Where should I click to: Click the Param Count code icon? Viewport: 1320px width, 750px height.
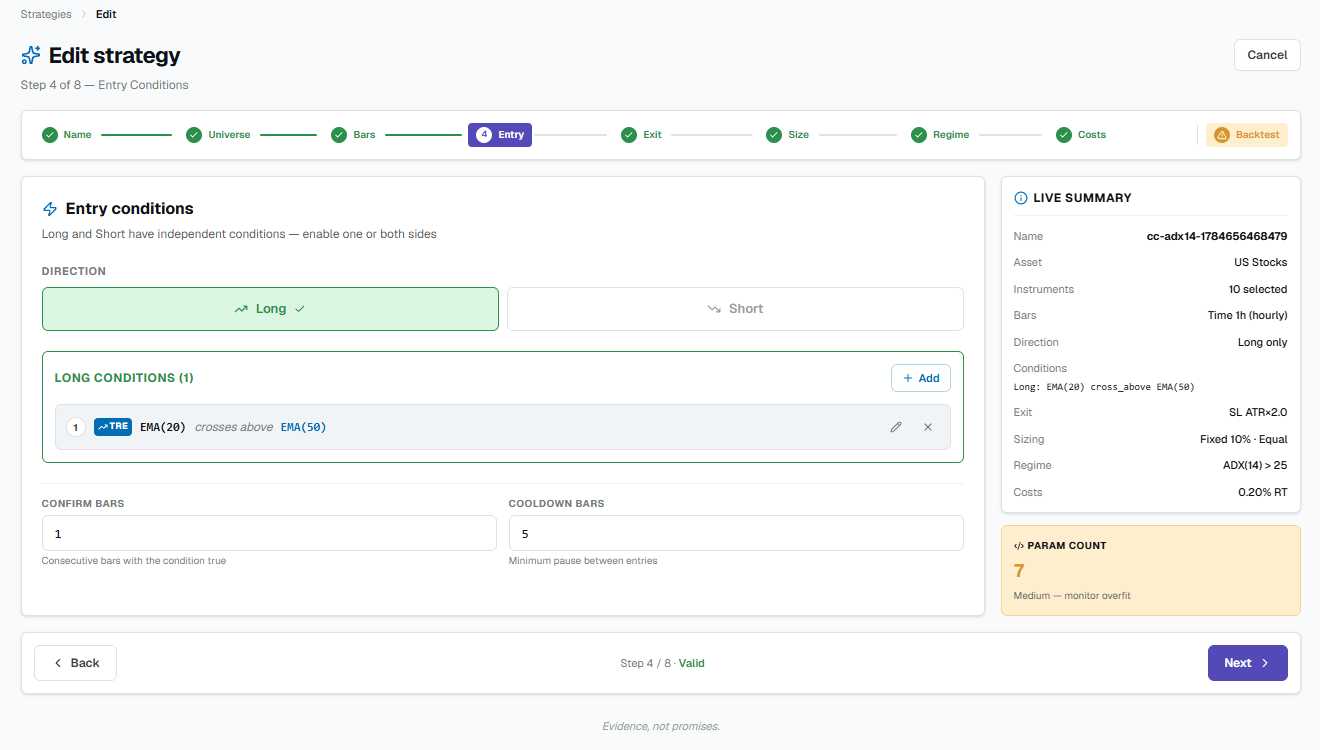coord(1019,546)
